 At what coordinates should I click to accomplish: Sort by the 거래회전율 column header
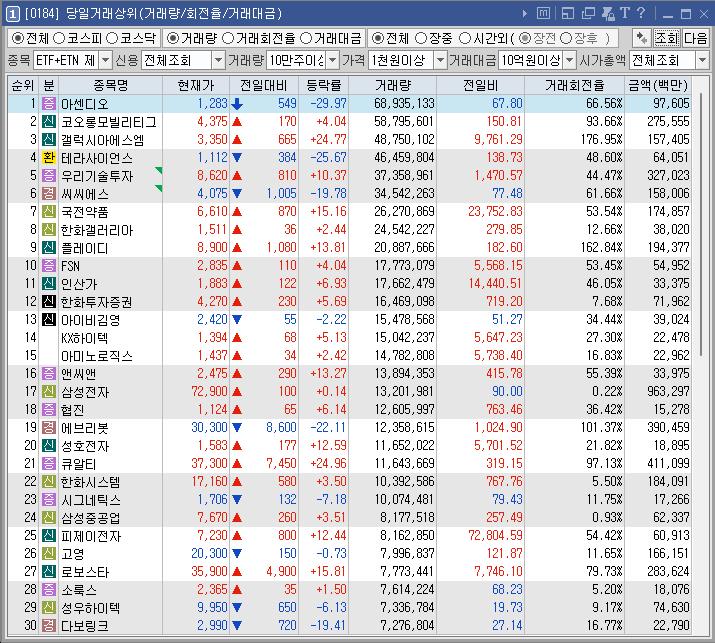(575, 85)
